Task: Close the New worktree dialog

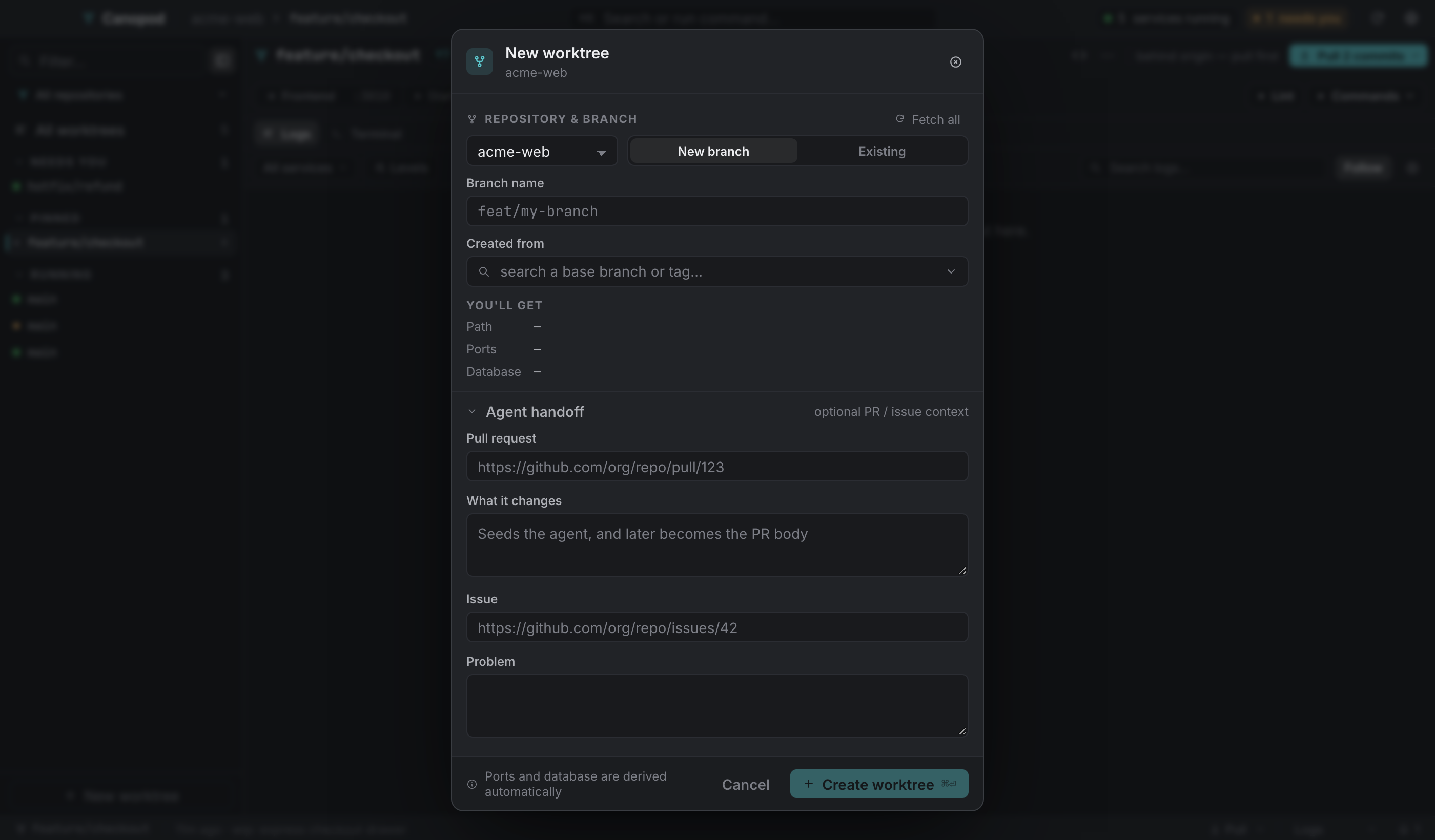Action: (x=955, y=62)
